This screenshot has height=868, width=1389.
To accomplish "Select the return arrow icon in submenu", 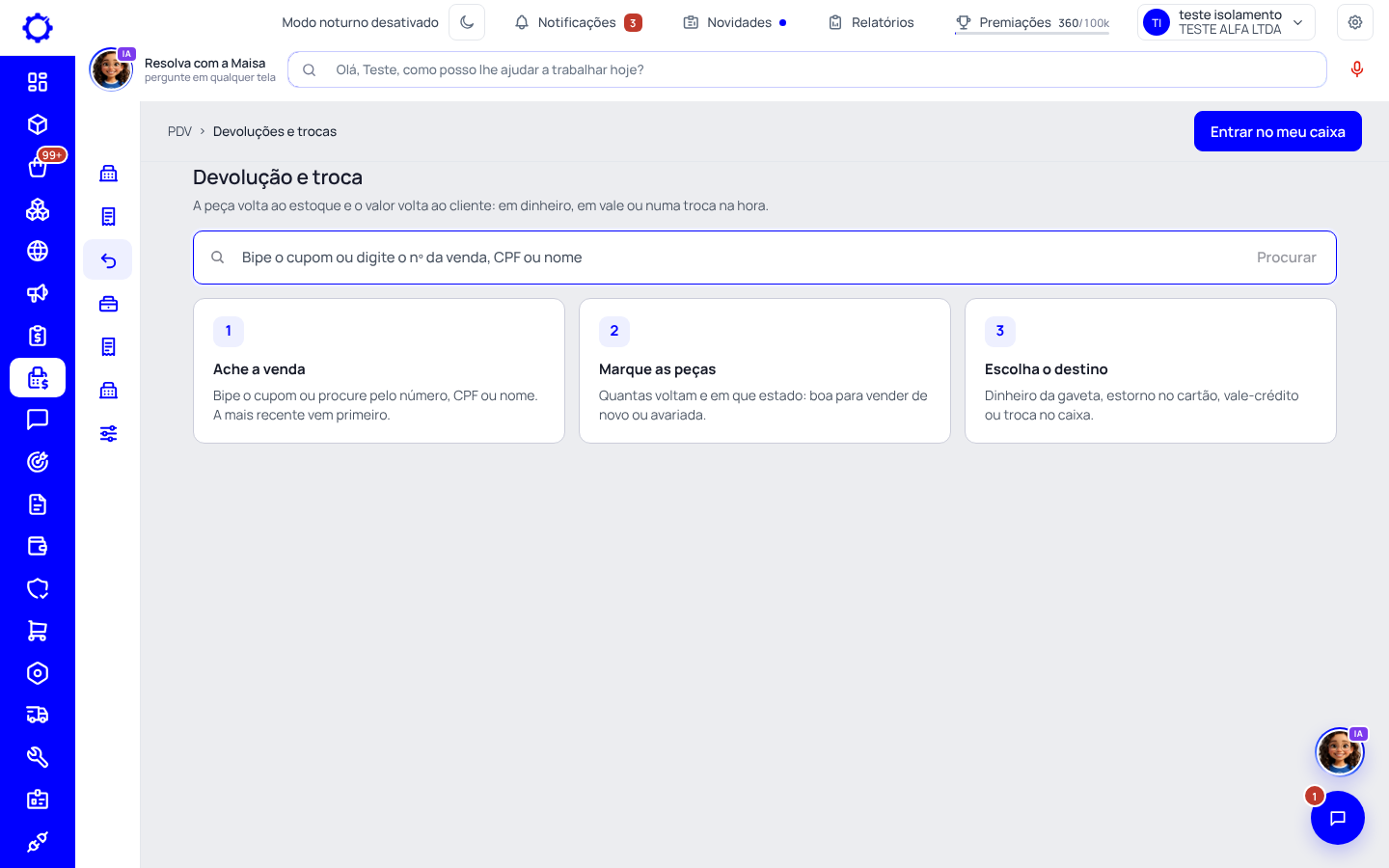I will point(108,260).
